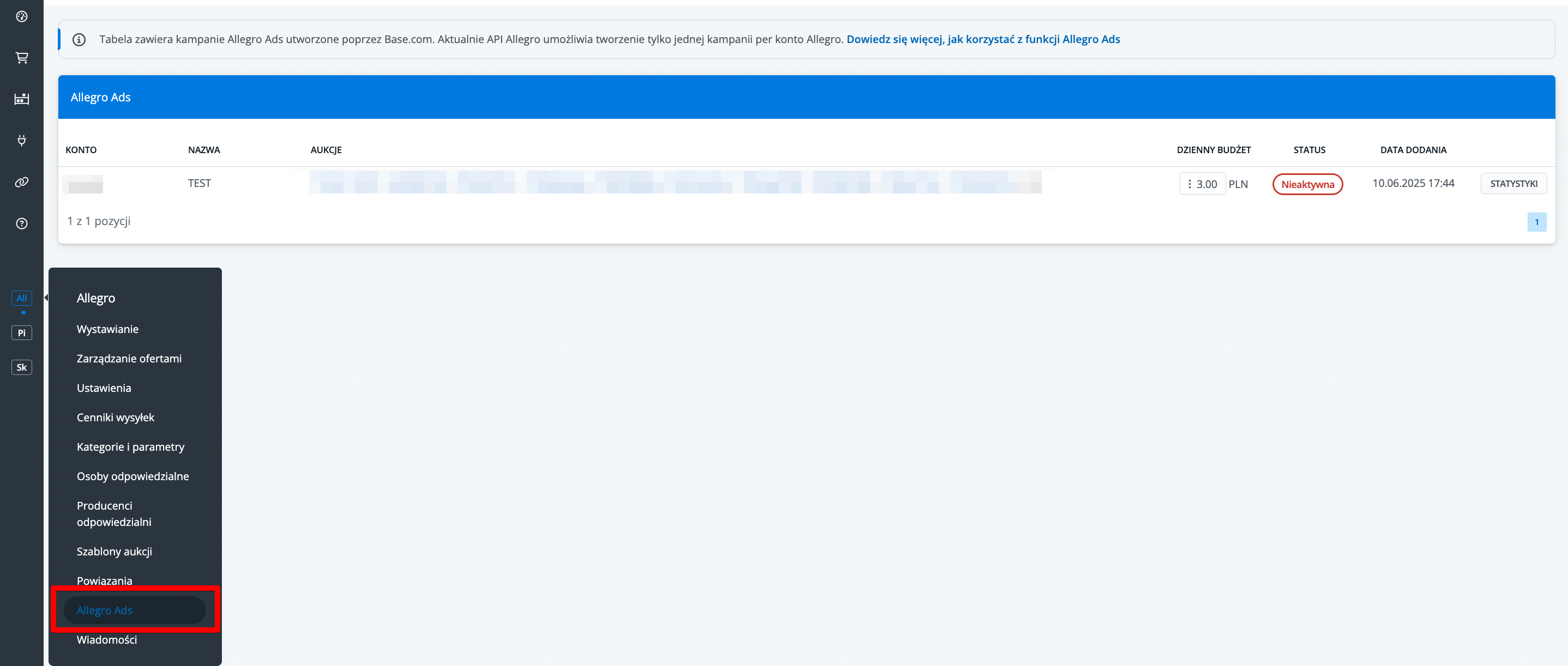Click the chain link icon in sidebar

click(x=22, y=182)
